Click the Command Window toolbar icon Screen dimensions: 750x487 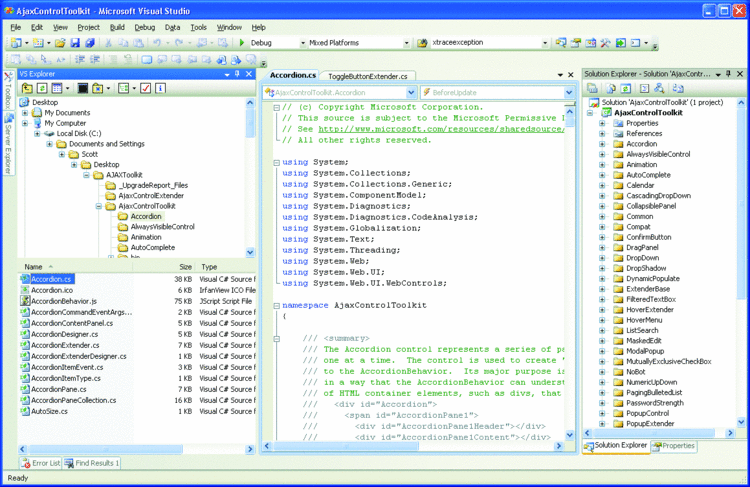click(635, 43)
